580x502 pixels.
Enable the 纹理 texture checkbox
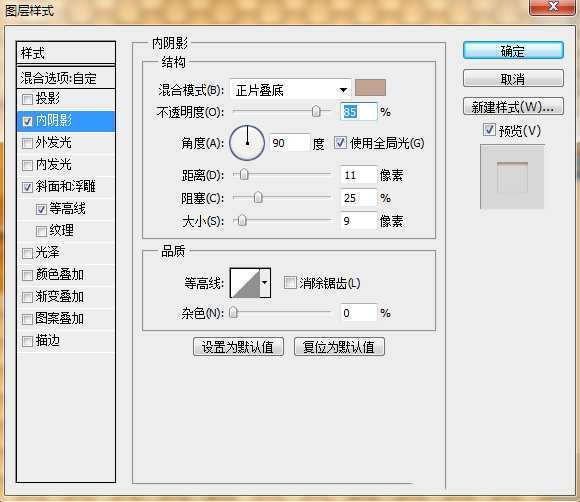pos(41,231)
